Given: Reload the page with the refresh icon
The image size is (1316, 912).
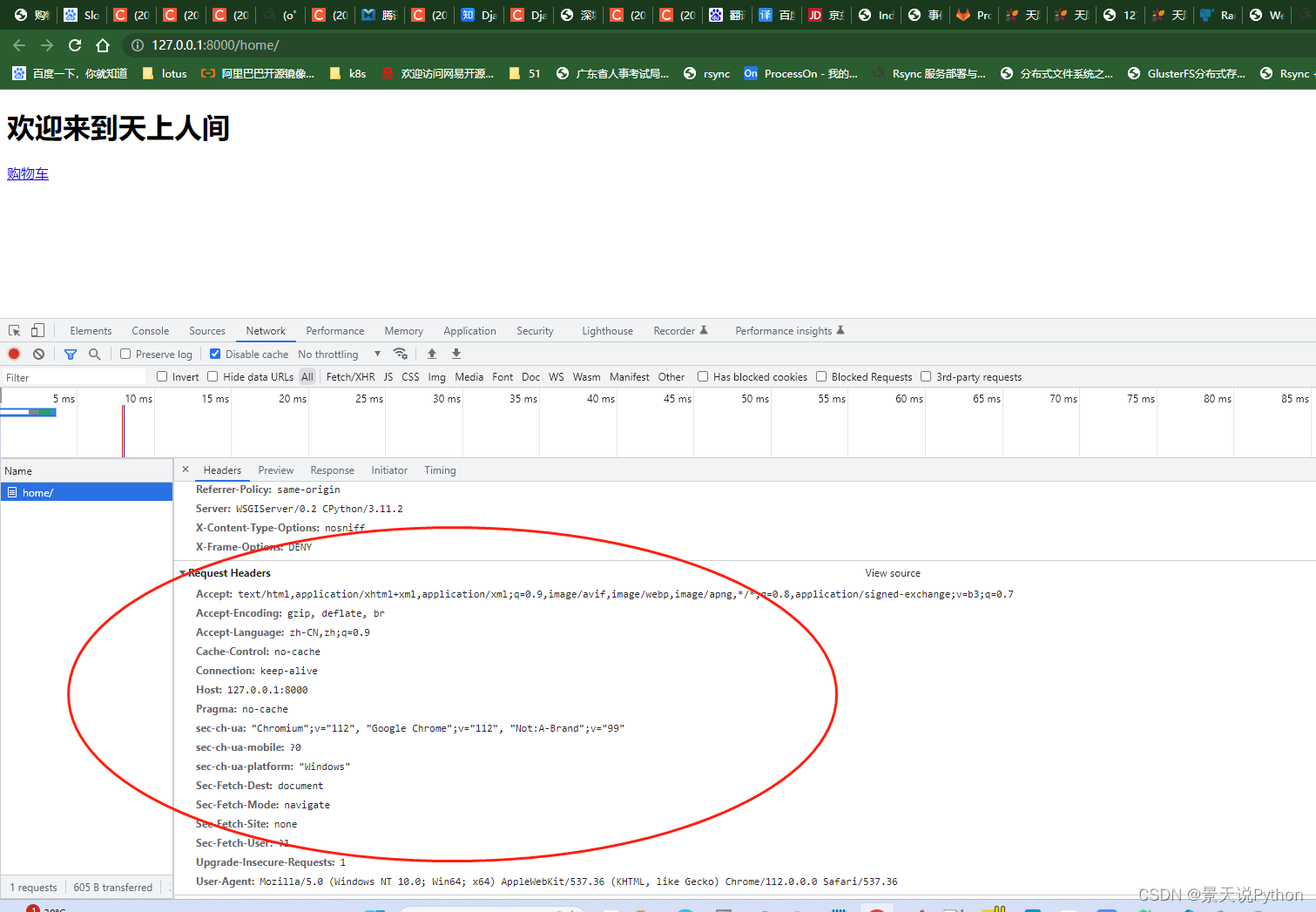Looking at the screenshot, I should pyautogui.click(x=75, y=45).
